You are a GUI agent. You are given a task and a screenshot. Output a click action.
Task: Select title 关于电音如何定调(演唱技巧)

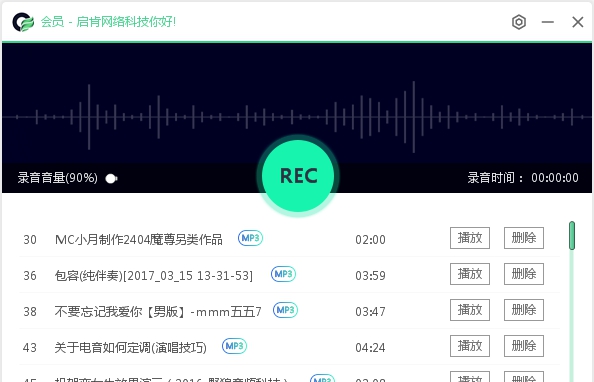click(x=131, y=348)
